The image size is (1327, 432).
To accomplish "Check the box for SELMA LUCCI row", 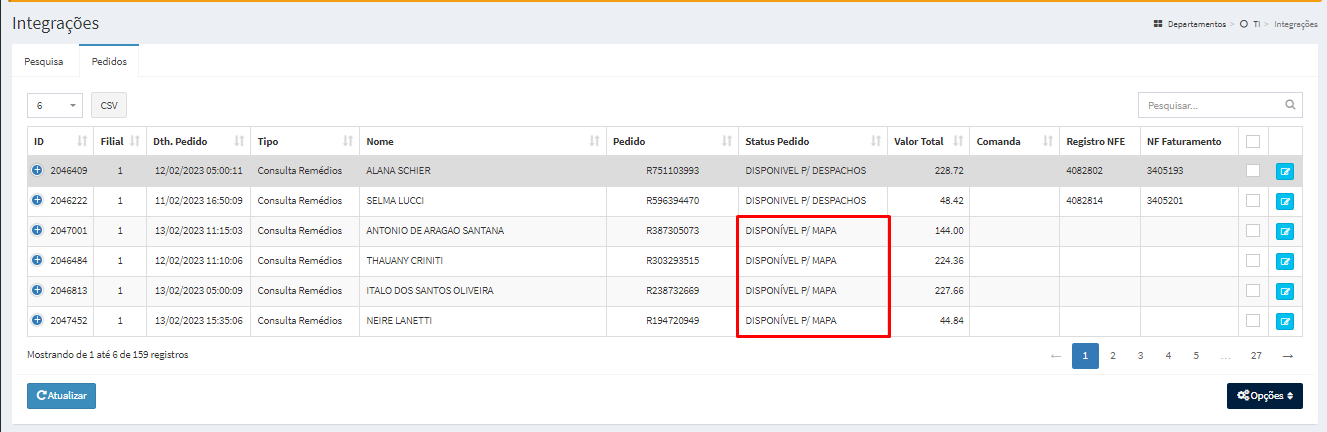I will (x=1253, y=201).
